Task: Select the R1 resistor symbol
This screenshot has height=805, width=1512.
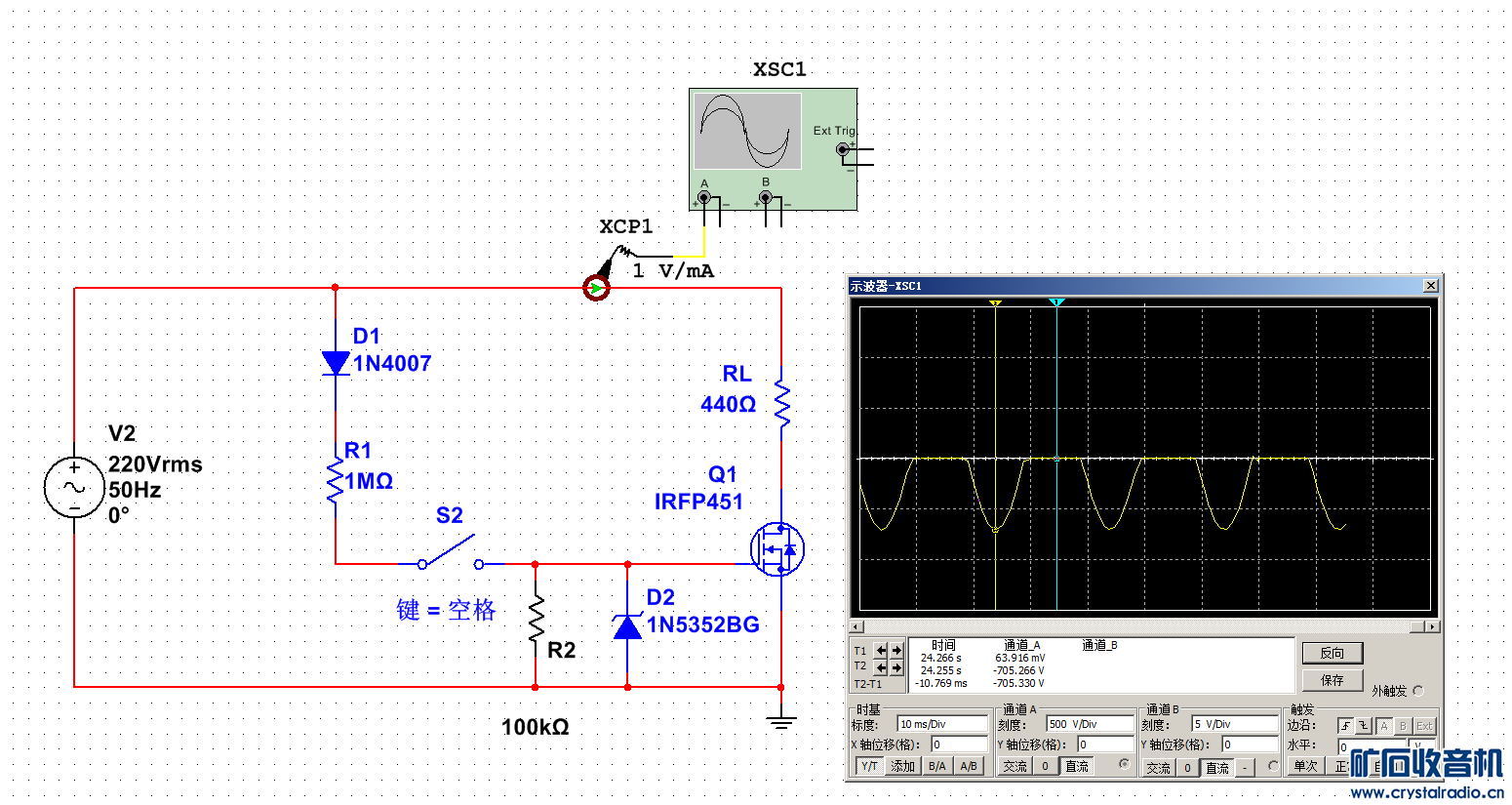Action: pos(336,479)
